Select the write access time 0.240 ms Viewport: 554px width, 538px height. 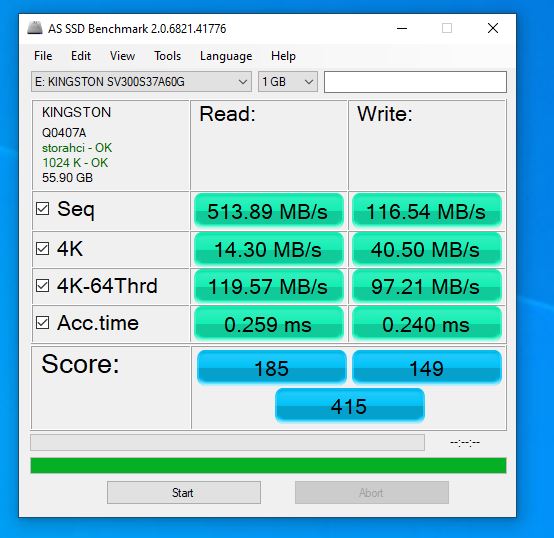tap(427, 324)
